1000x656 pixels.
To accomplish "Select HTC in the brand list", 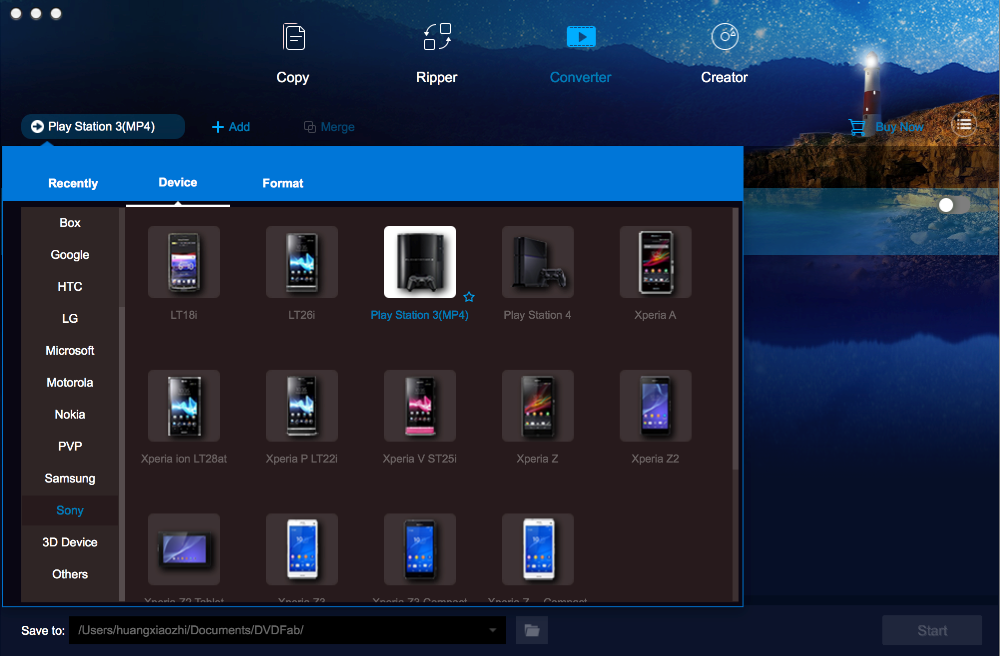I will pos(70,286).
